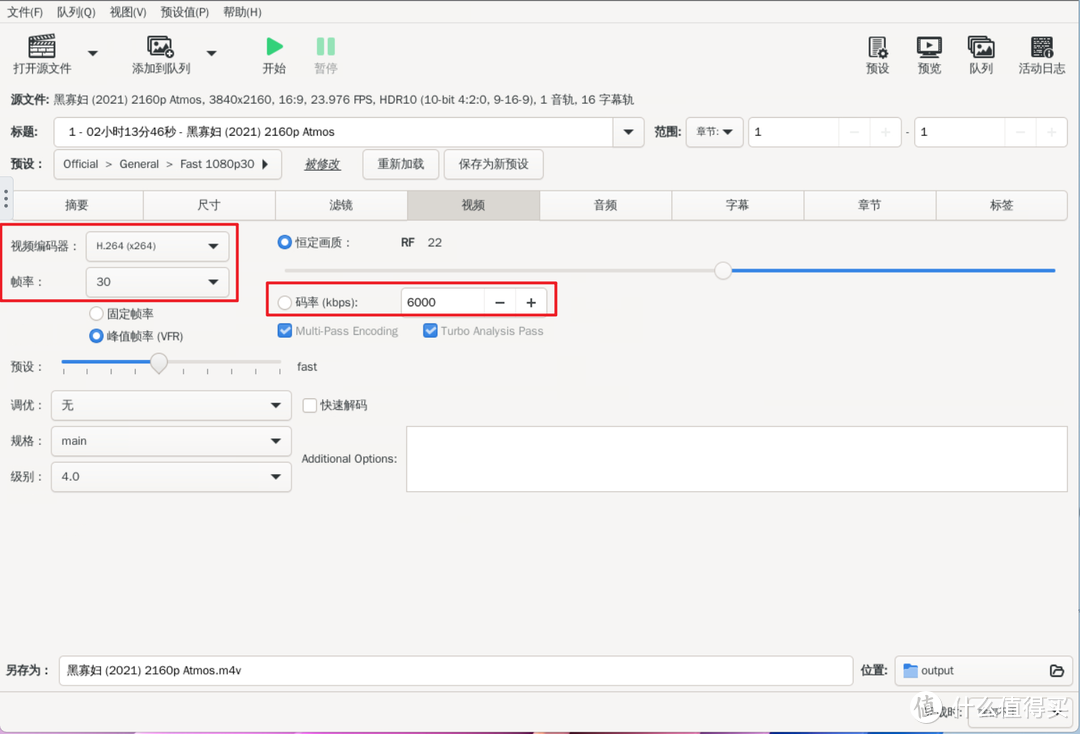Screen dimensions: 1080x734
Task: Expand the 级别 dropdown showing 4.0
Action: [x=170, y=477]
